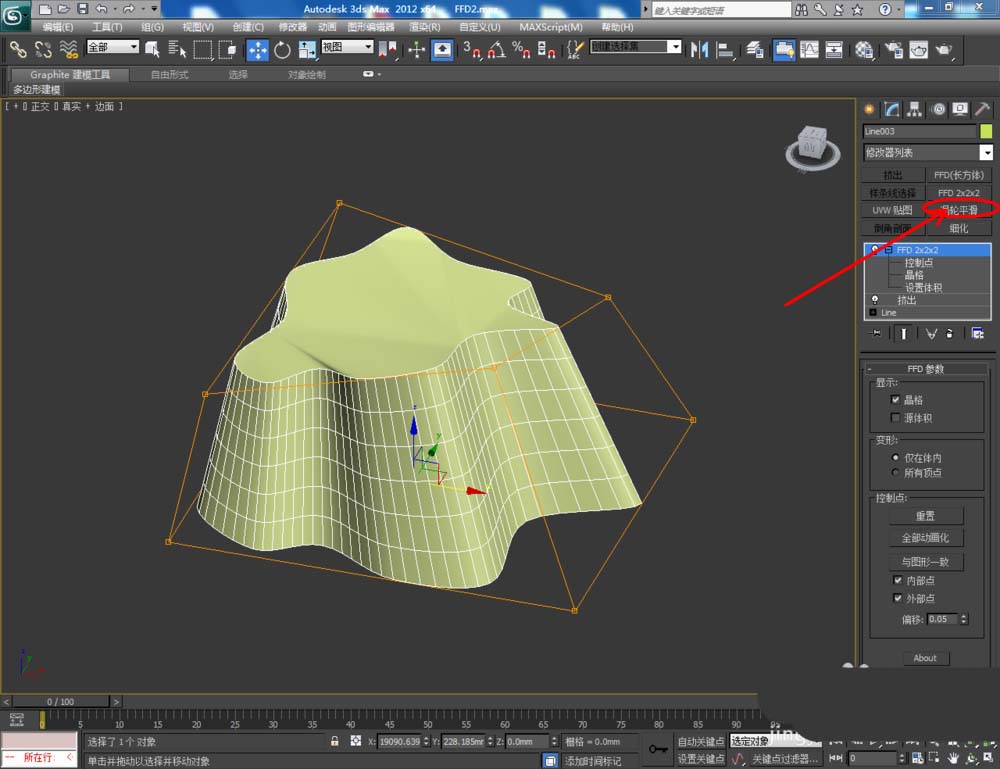Uncheck the 晶格 lattice checkbox
Image resolution: width=1000 pixels, height=769 pixels.
(x=896, y=399)
